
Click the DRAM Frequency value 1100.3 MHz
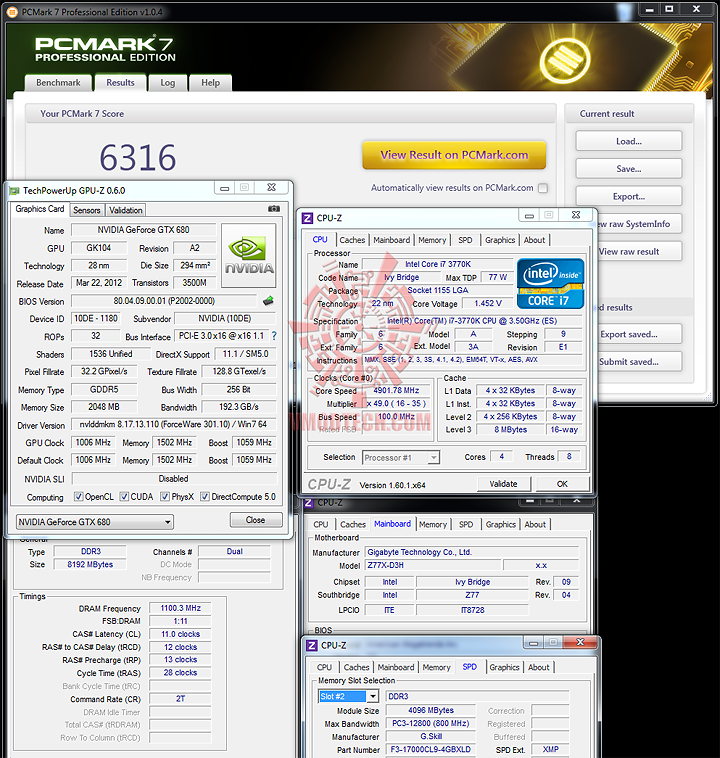pos(180,608)
